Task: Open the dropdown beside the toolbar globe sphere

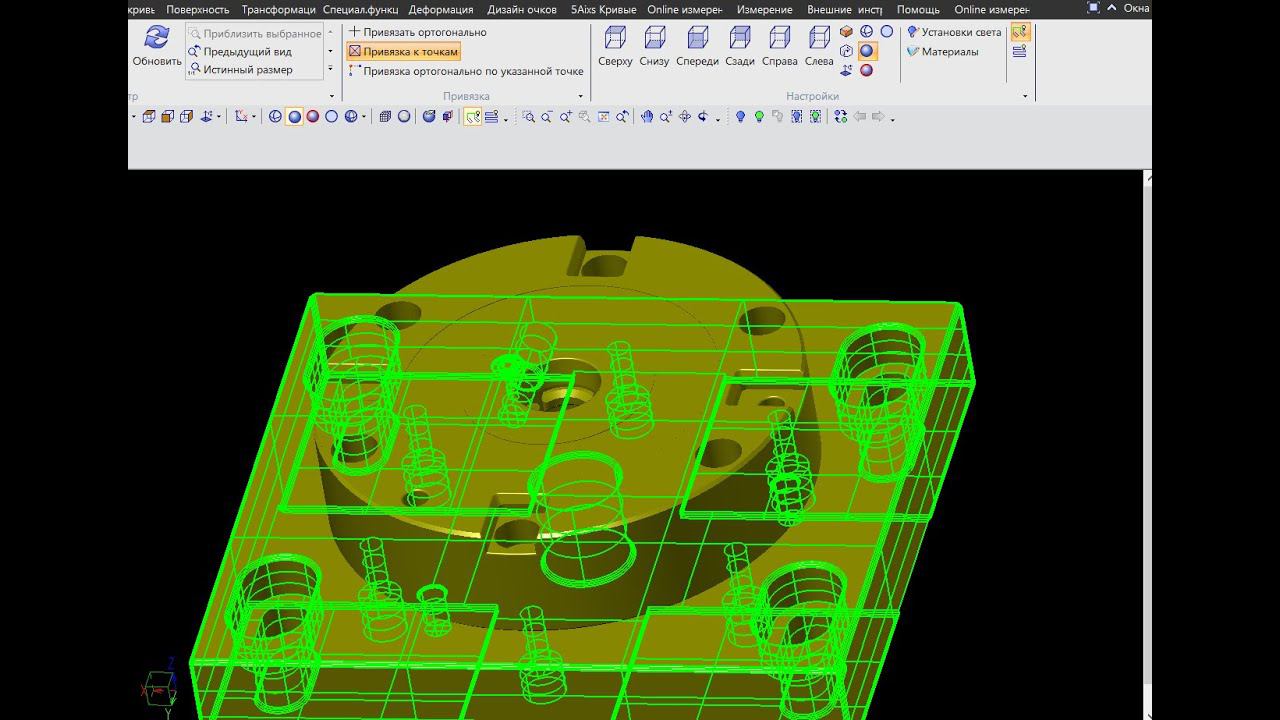Action: [x=364, y=117]
